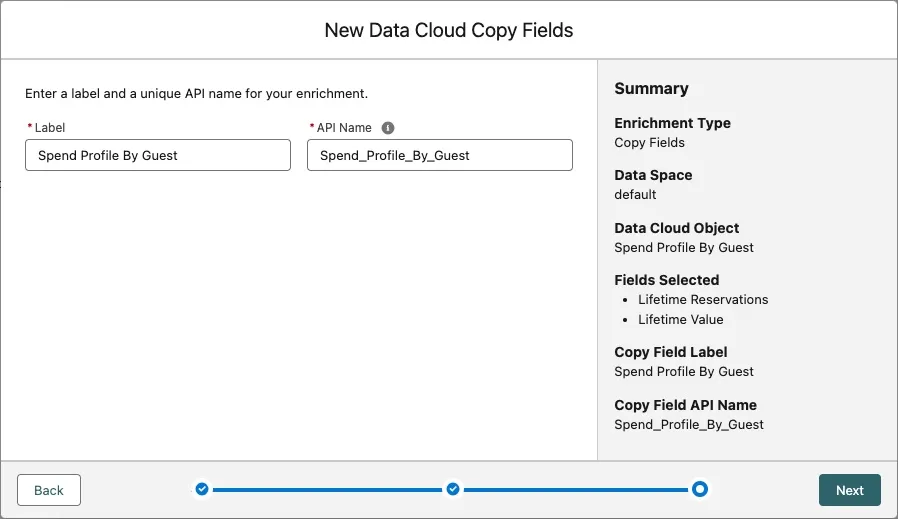Click the Lifetime Value field item
Screen dimensions: 898x519
tap(680, 319)
